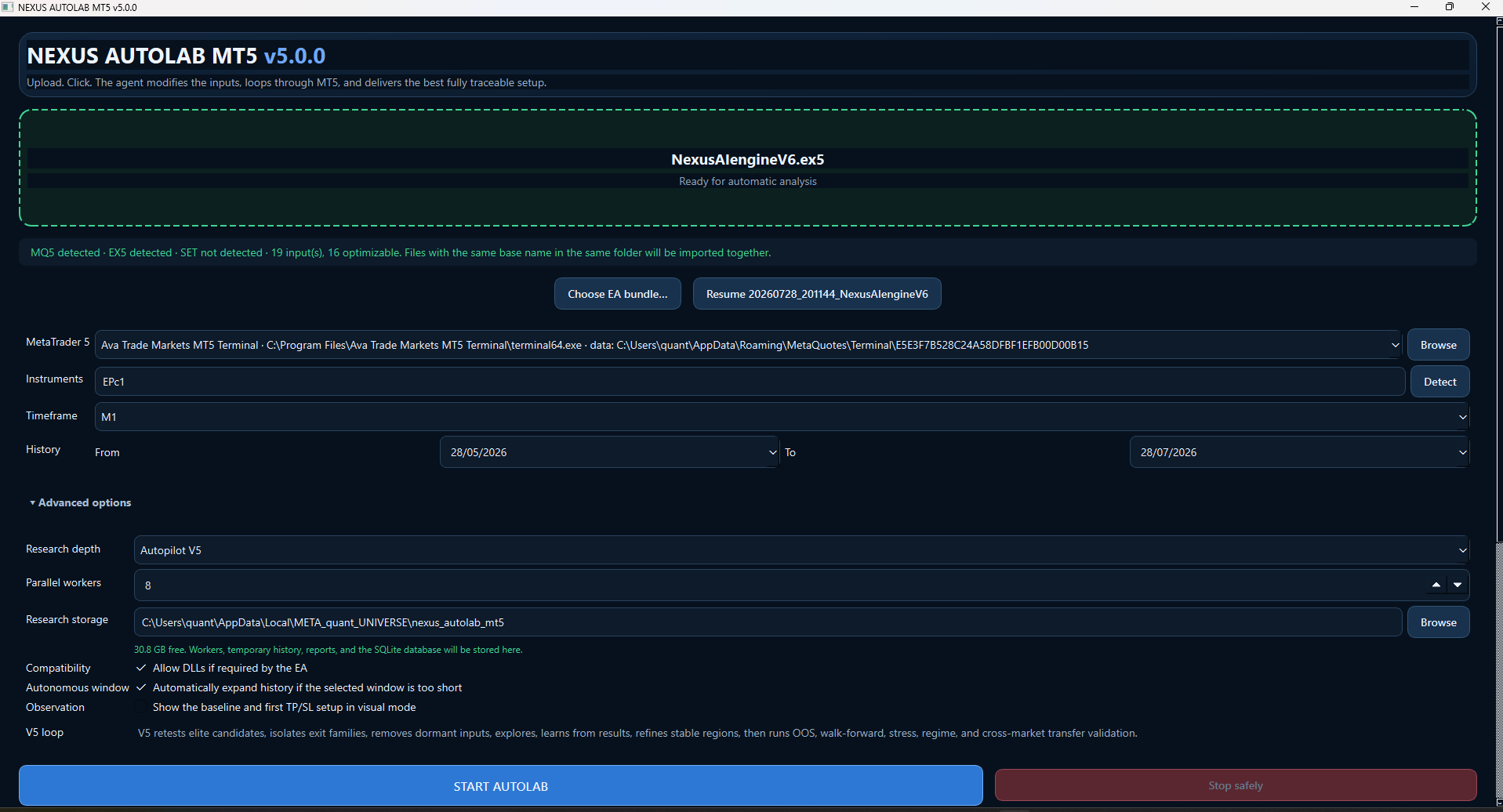Resume the 20260728_201144_NexusAIengineV6 session
The width and height of the screenshot is (1503, 812).
coord(817,294)
